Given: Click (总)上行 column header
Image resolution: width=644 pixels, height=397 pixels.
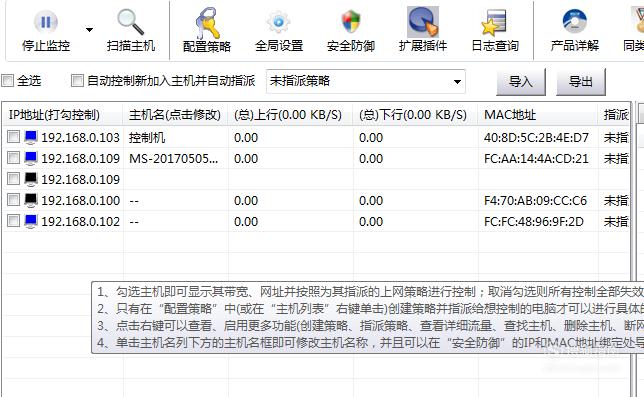Looking at the screenshot, I should (291, 115).
